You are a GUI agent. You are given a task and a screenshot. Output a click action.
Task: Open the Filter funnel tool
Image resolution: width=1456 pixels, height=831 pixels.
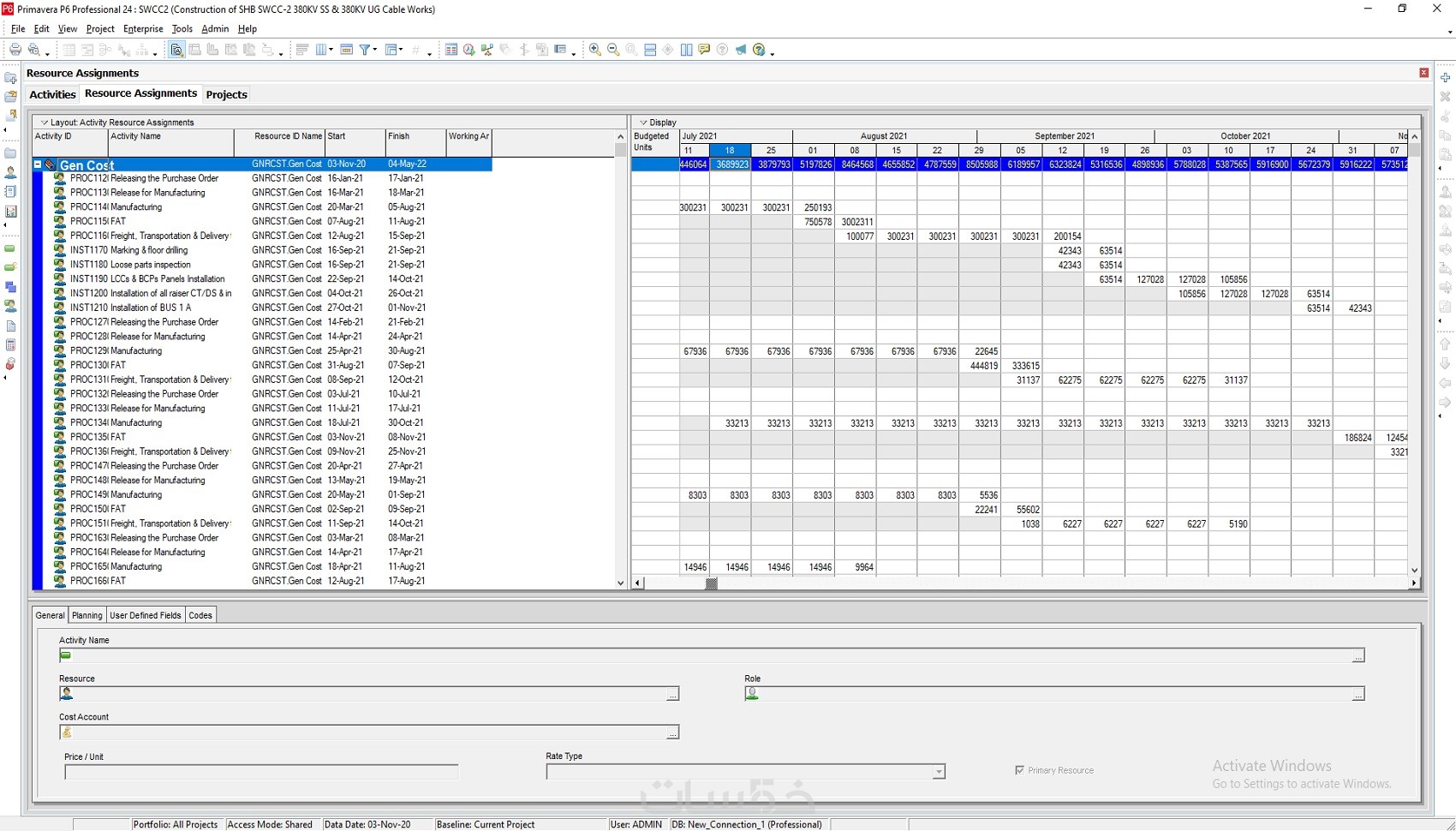pyautogui.click(x=366, y=50)
